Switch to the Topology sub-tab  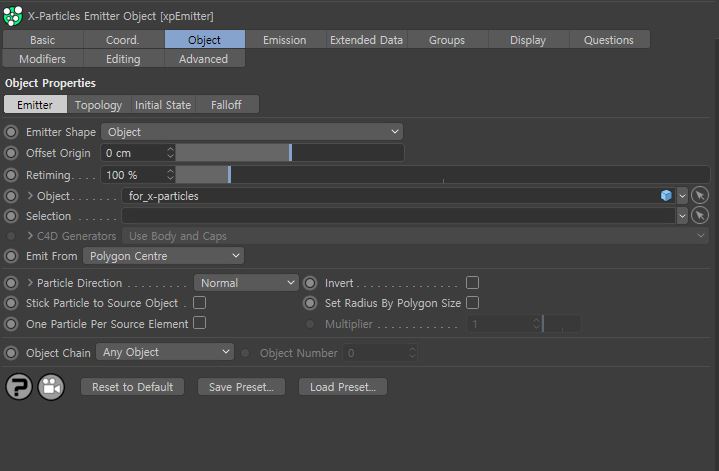[x=99, y=105]
